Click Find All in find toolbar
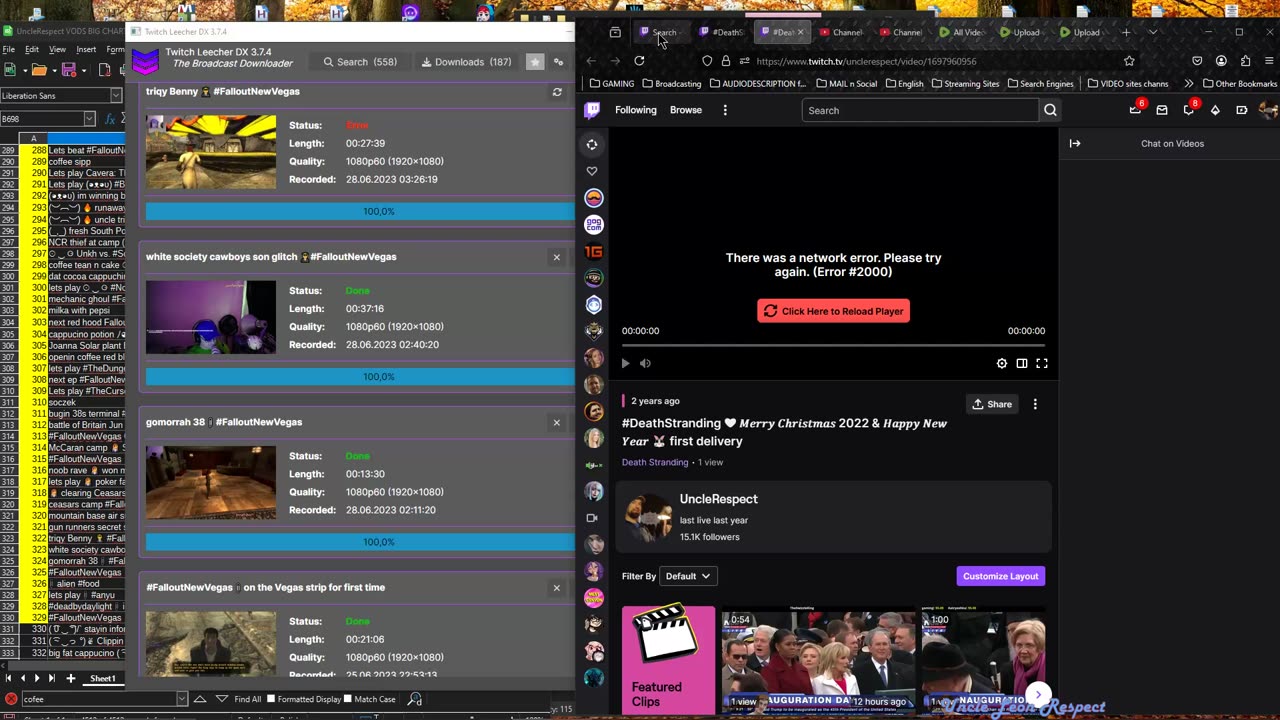This screenshot has width=1280, height=720. tap(248, 699)
